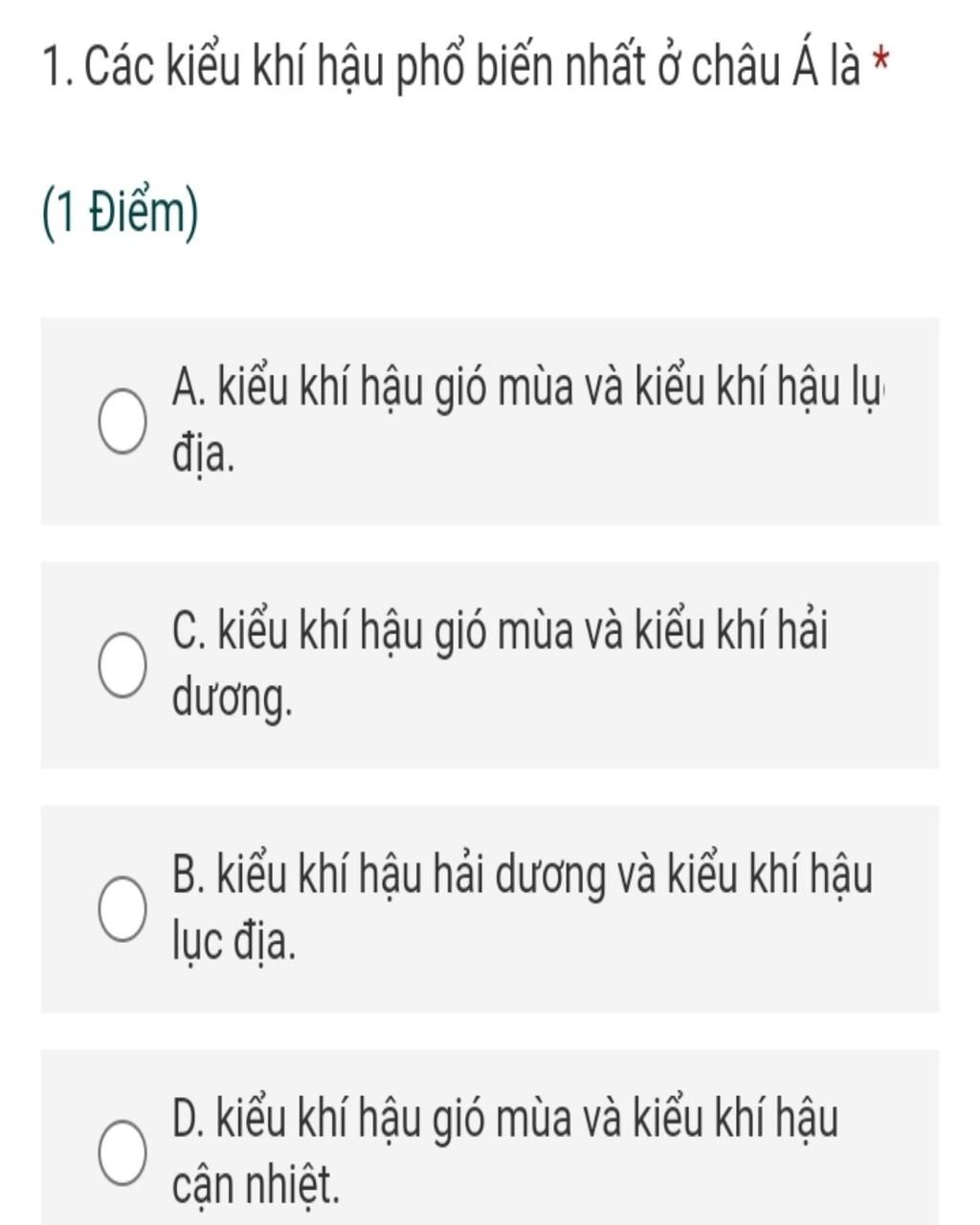Viewport: 980px width, 1225px height.
Task: Click the word 'dương.' in option C
Action: (x=232, y=701)
